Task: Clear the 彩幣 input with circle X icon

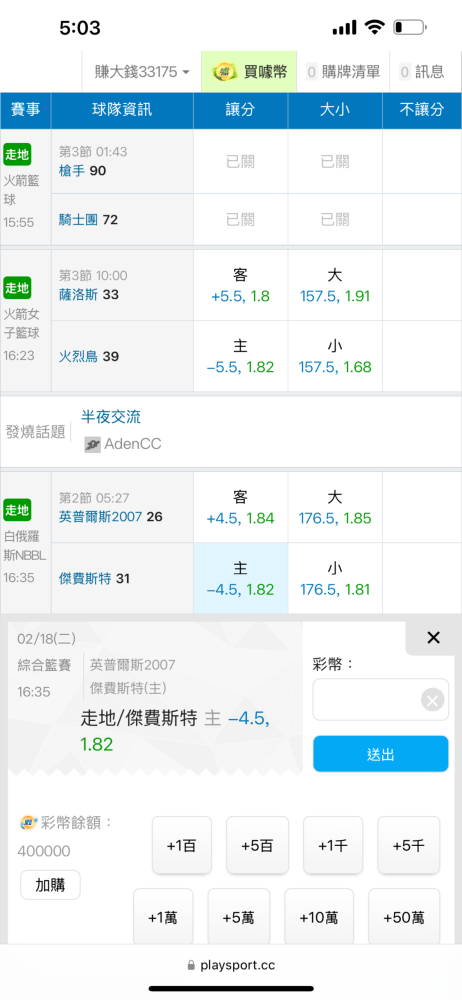Action: (x=433, y=700)
